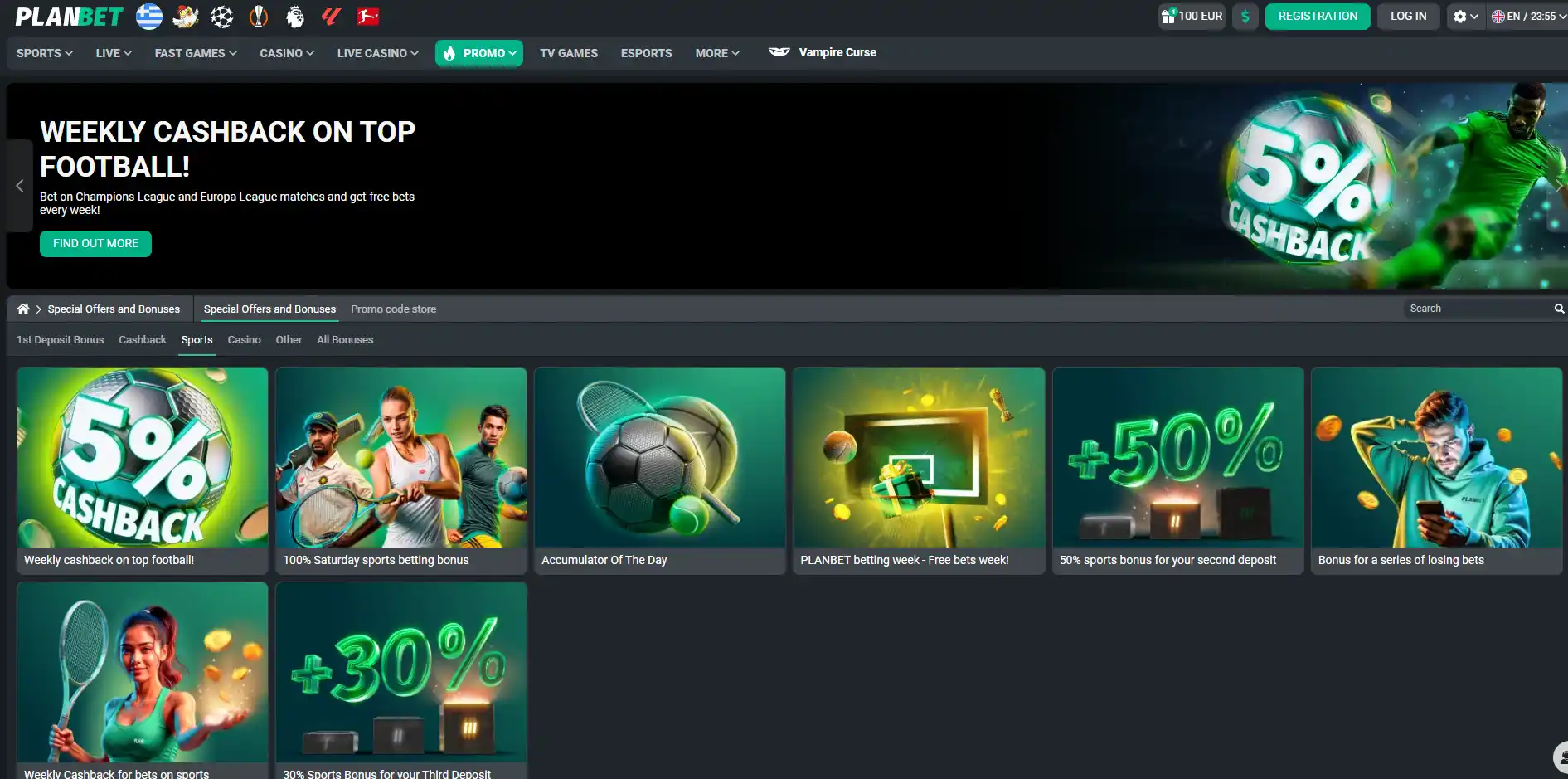Expand the Live menu
Image resolution: width=1568 pixels, height=779 pixels.
coord(114,53)
